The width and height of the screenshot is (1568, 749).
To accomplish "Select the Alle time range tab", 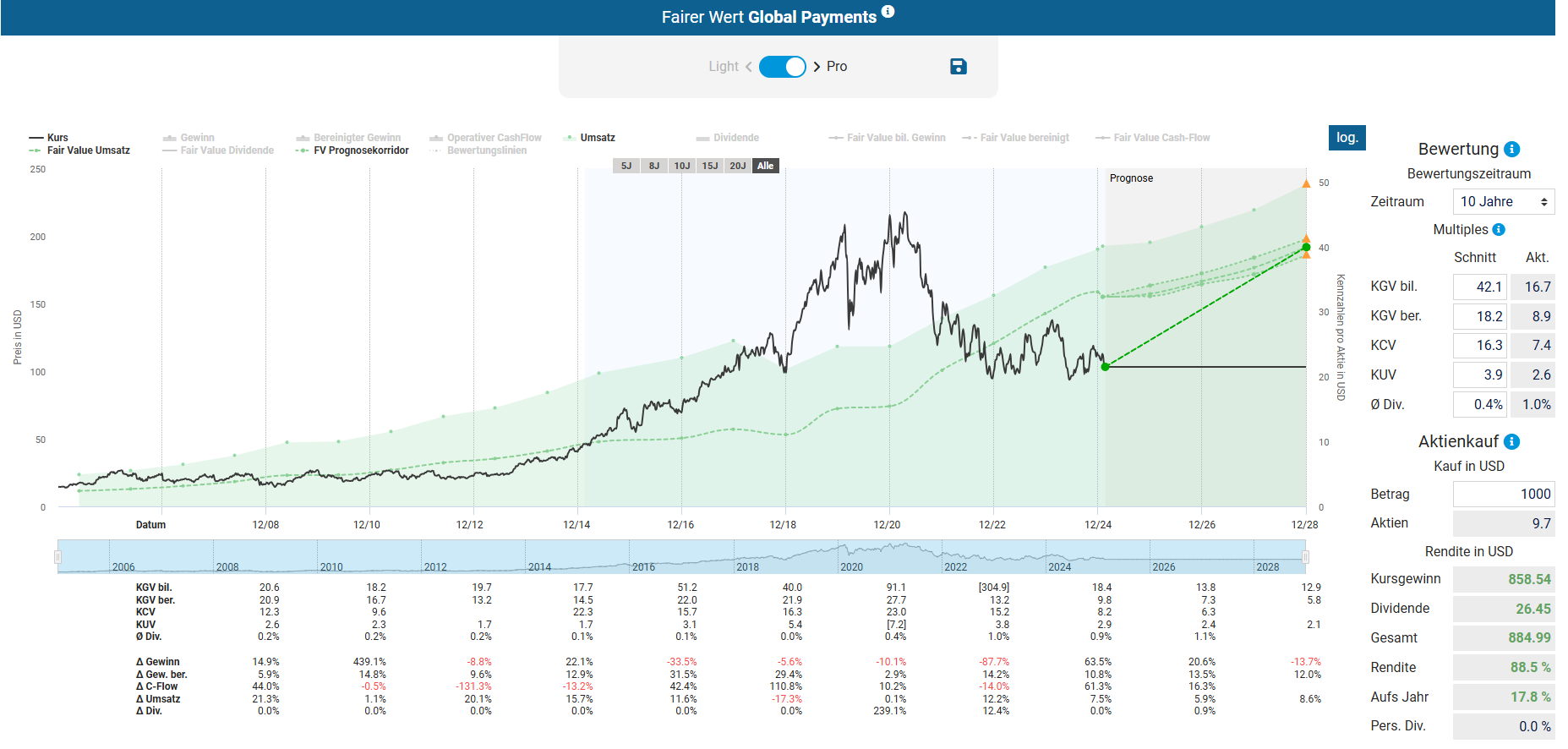I will tap(765, 166).
